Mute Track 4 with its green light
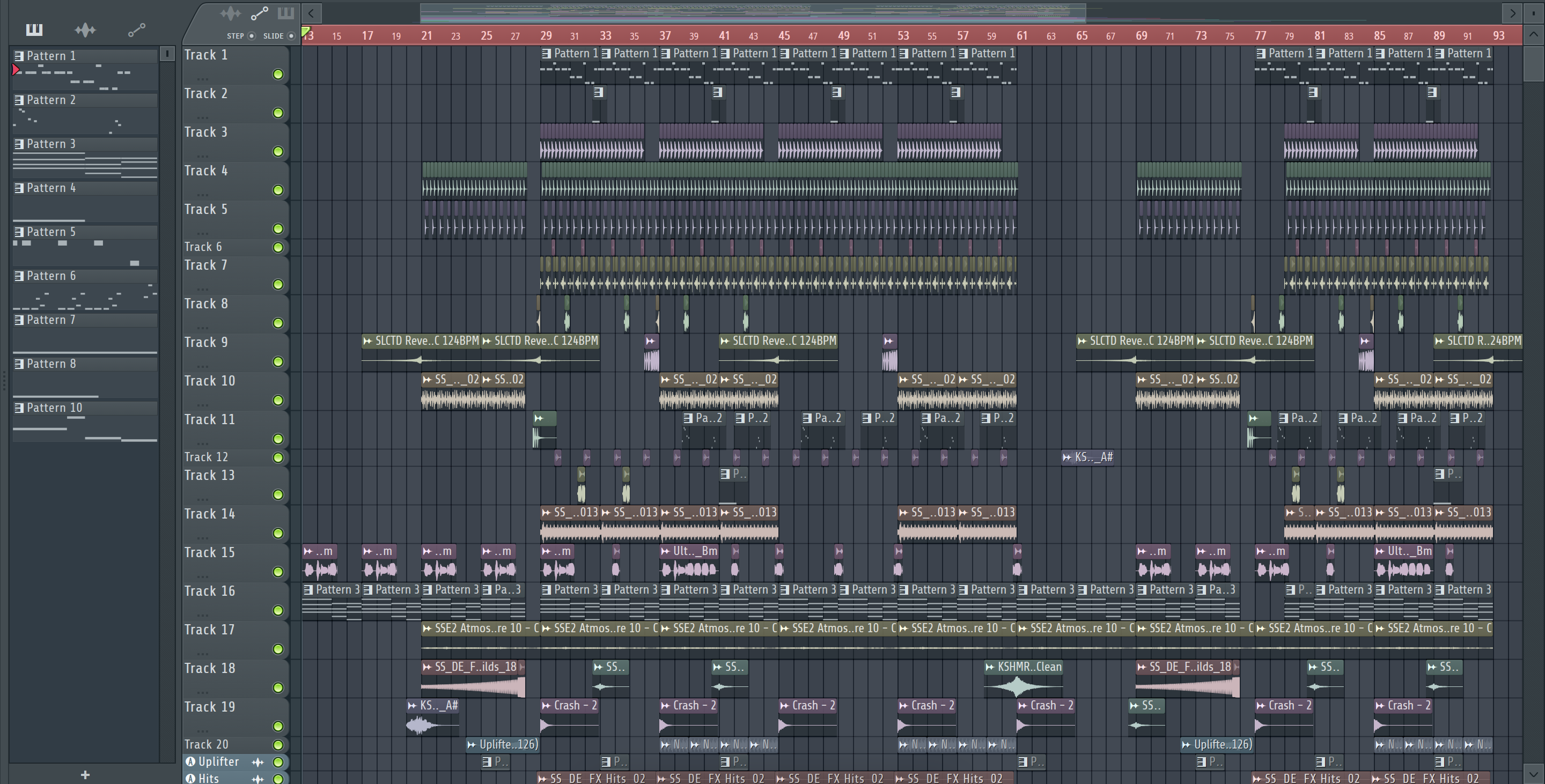This screenshot has width=1545, height=784. (x=278, y=190)
